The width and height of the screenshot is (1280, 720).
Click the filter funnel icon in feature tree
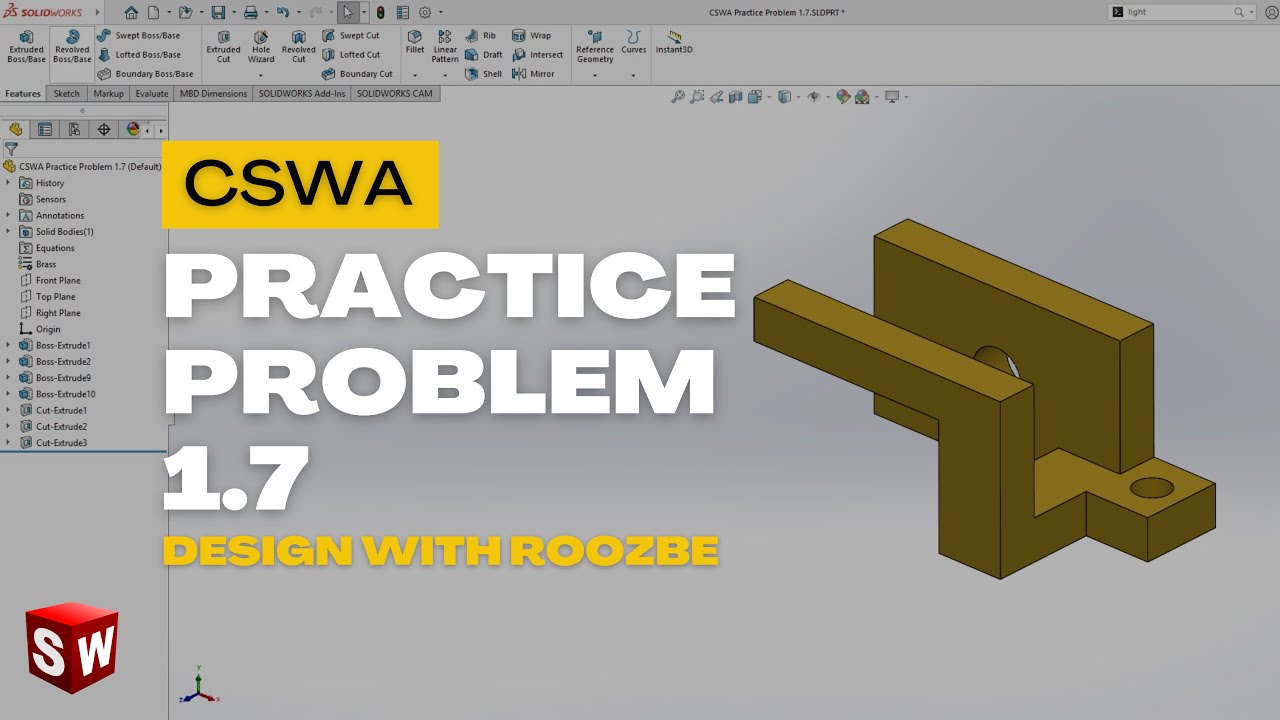click(11, 148)
